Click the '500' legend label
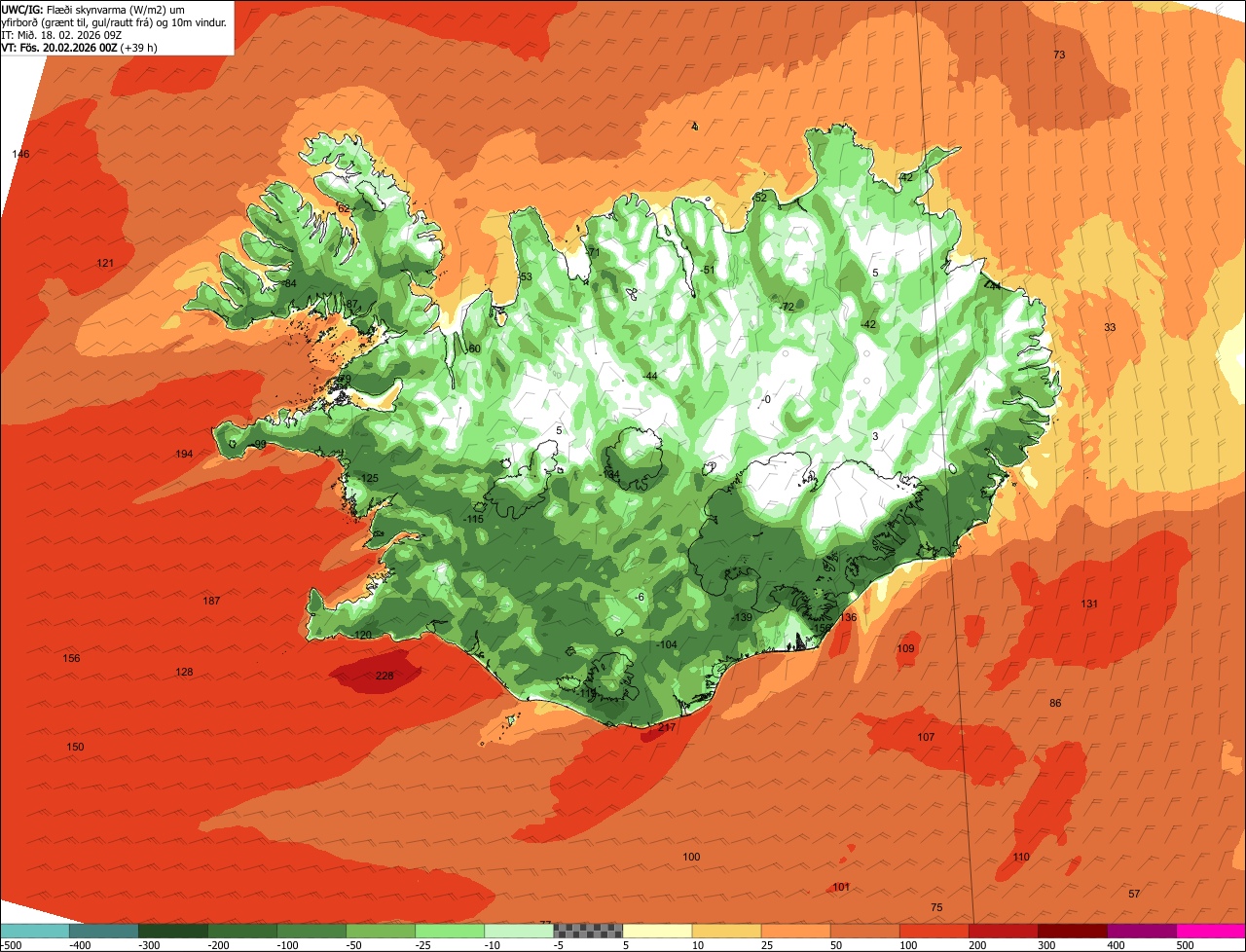Image resolution: width=1246 pixels, height=952 pixels. pos(1185,945)
